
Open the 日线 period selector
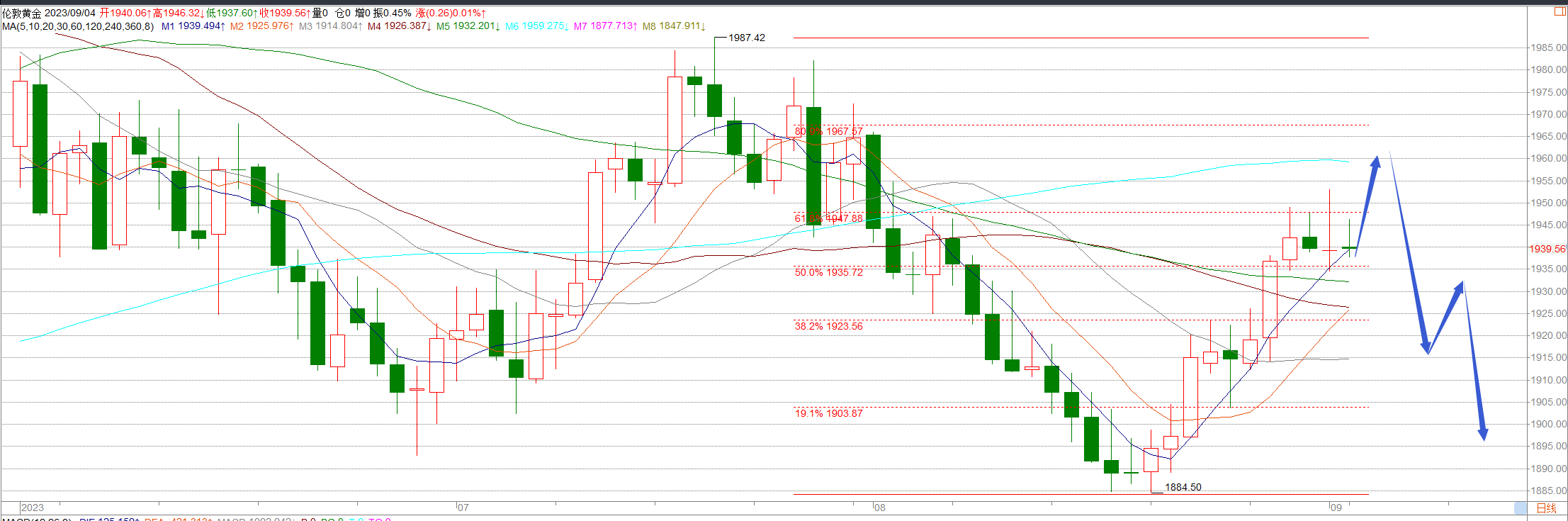[1546, 508]
